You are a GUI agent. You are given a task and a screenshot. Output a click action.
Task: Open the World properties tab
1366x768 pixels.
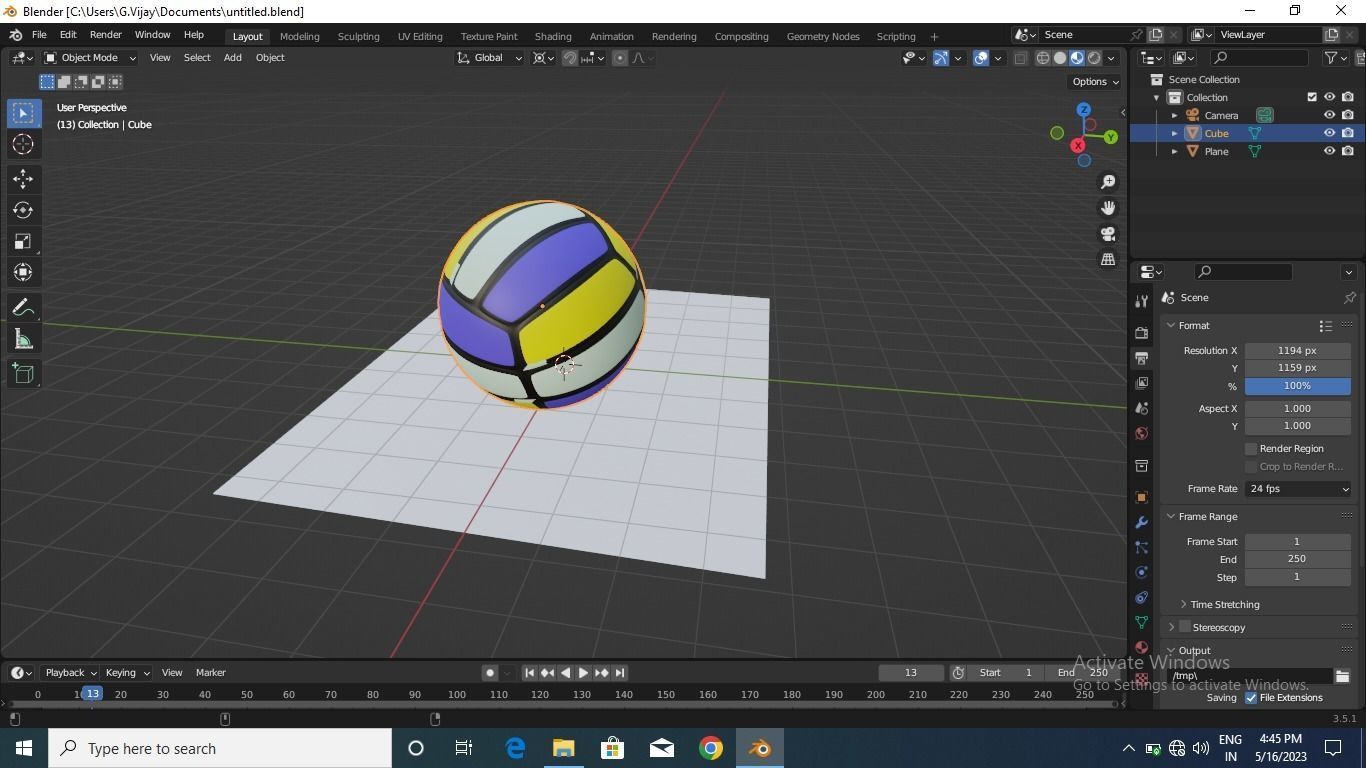tap(1141, 434)
